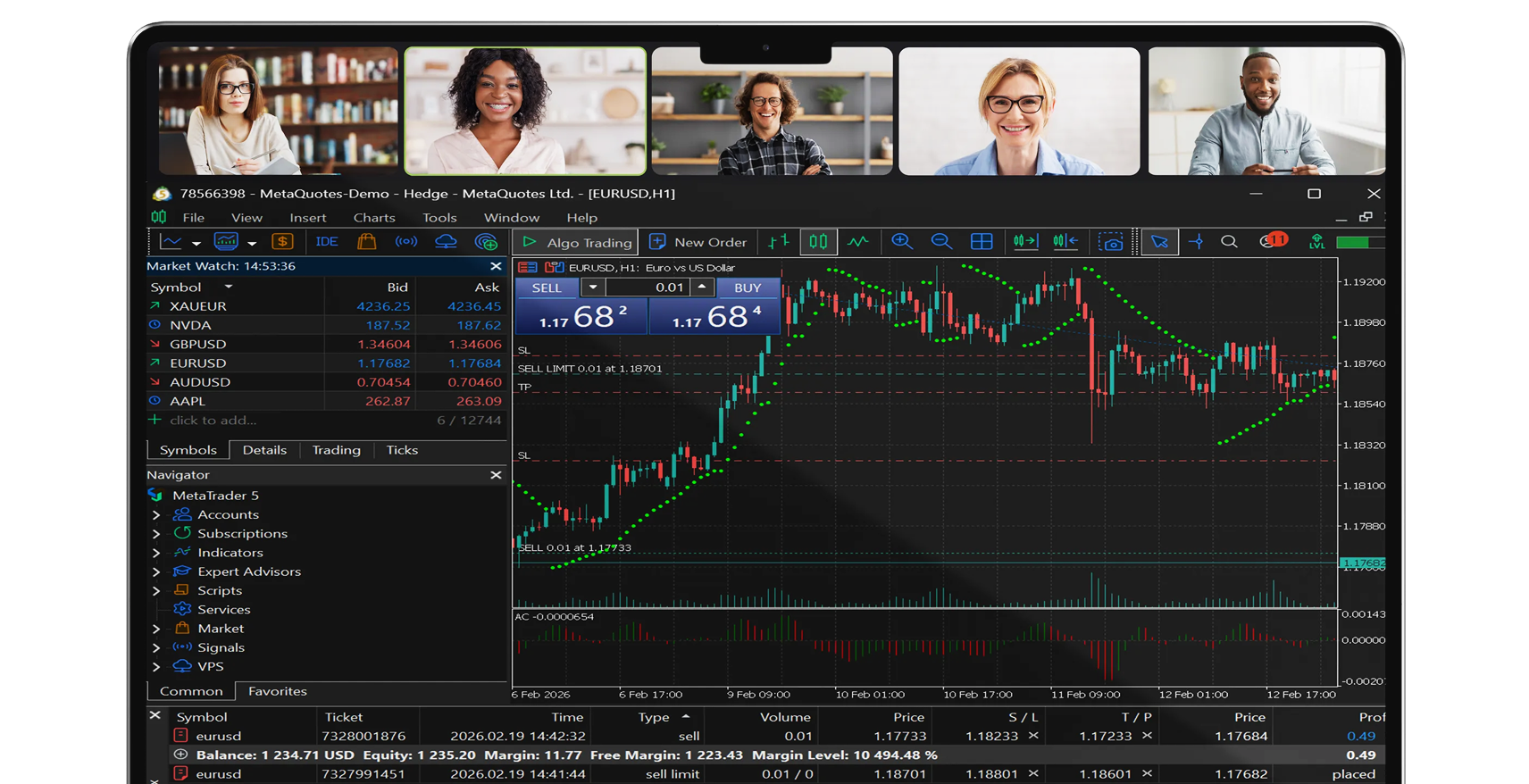Open the toolbar search magnifier

coord(1230,242)
